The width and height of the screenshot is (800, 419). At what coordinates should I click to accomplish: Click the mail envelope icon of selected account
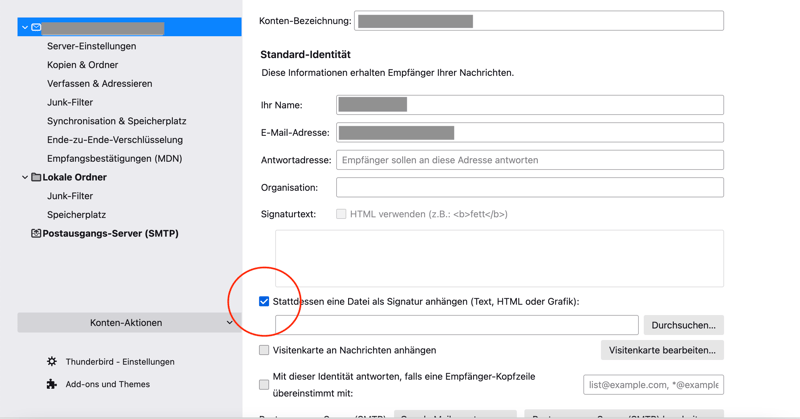click(36, 27)
